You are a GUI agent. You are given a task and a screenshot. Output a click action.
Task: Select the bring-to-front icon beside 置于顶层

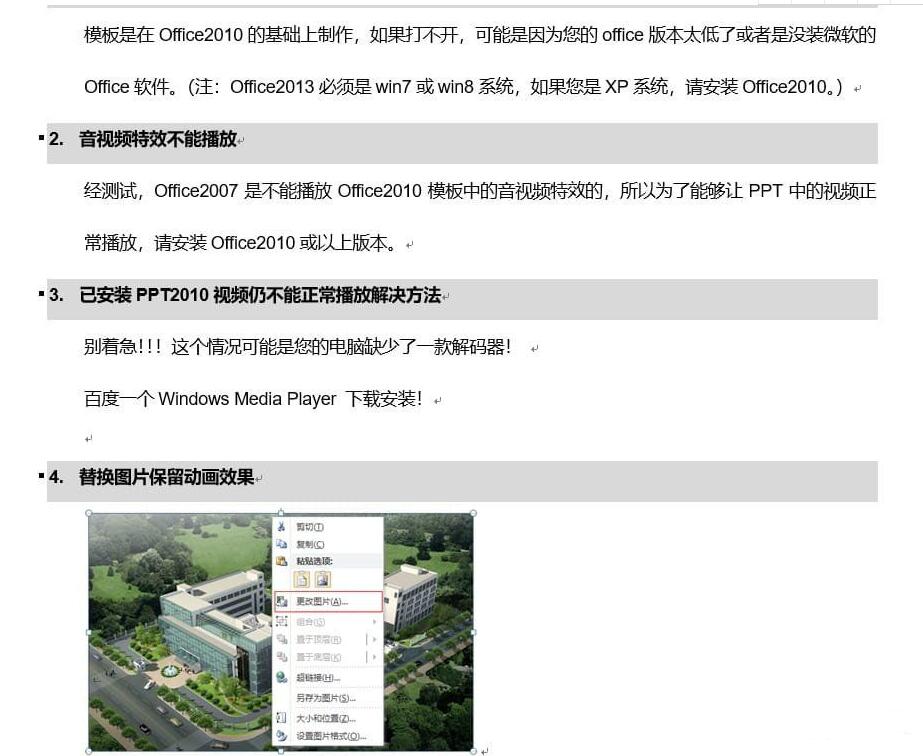click(x=281, y=639)
